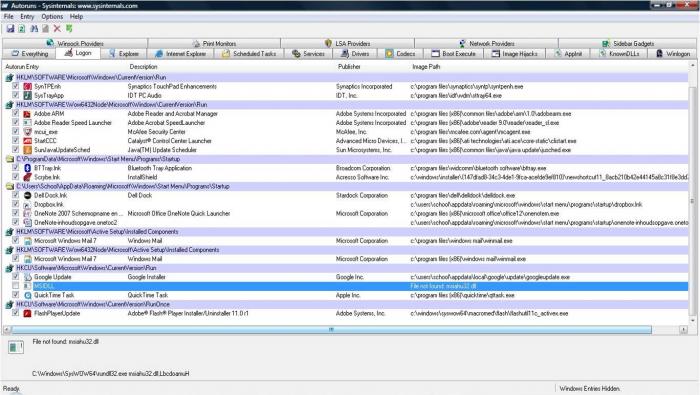Screen dimensions: 700x395
Task: Open the Options menu
Action: pos(52,17)
